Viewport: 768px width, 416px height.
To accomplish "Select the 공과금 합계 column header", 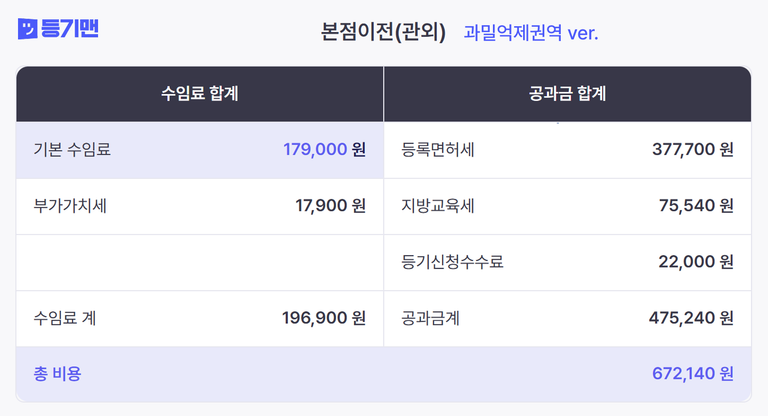I will pos(567,95).
